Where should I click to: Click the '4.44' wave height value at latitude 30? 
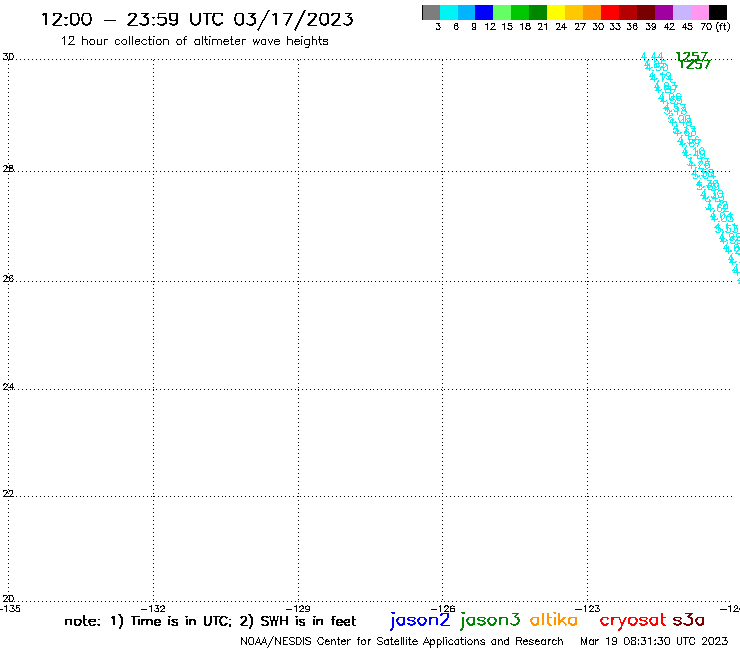coord(652,57)
